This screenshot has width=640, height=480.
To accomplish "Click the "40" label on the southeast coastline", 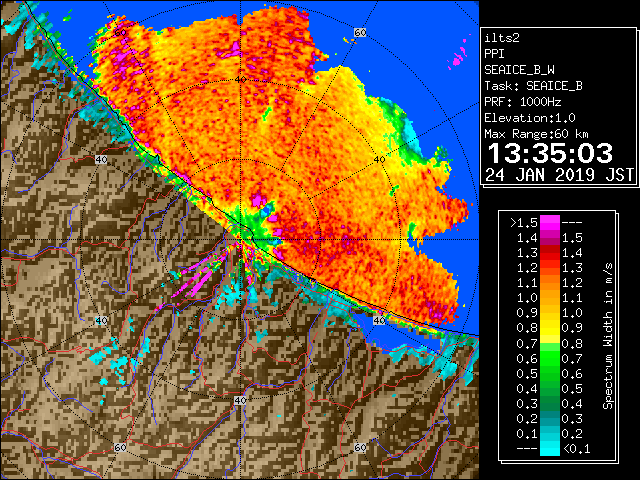I will click(379, 320).
